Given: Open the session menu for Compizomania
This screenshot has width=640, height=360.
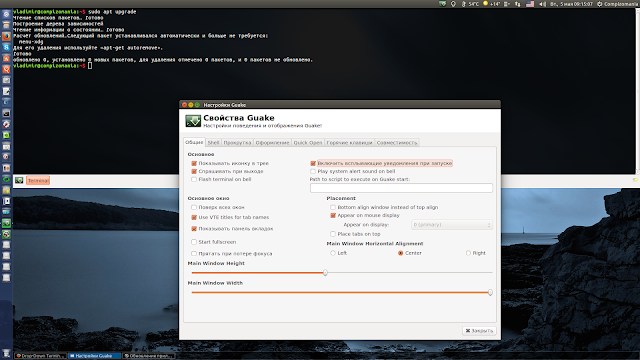Looking at the screenshot, I should click(x=618, y=4).
